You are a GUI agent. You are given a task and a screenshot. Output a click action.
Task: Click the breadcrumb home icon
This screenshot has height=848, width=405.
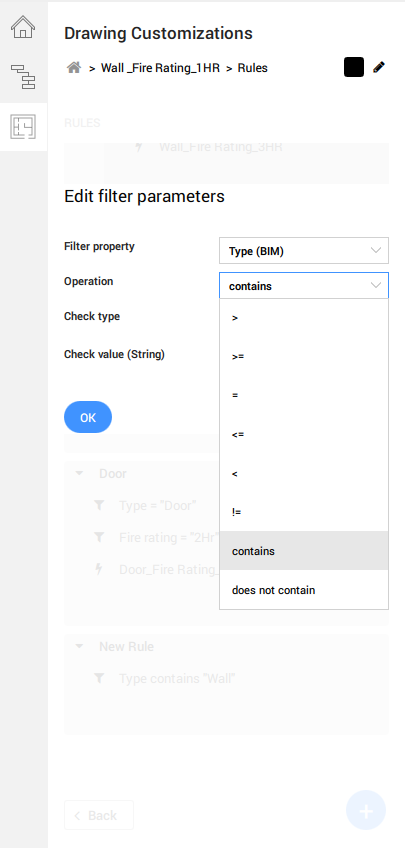click(74, 68)
